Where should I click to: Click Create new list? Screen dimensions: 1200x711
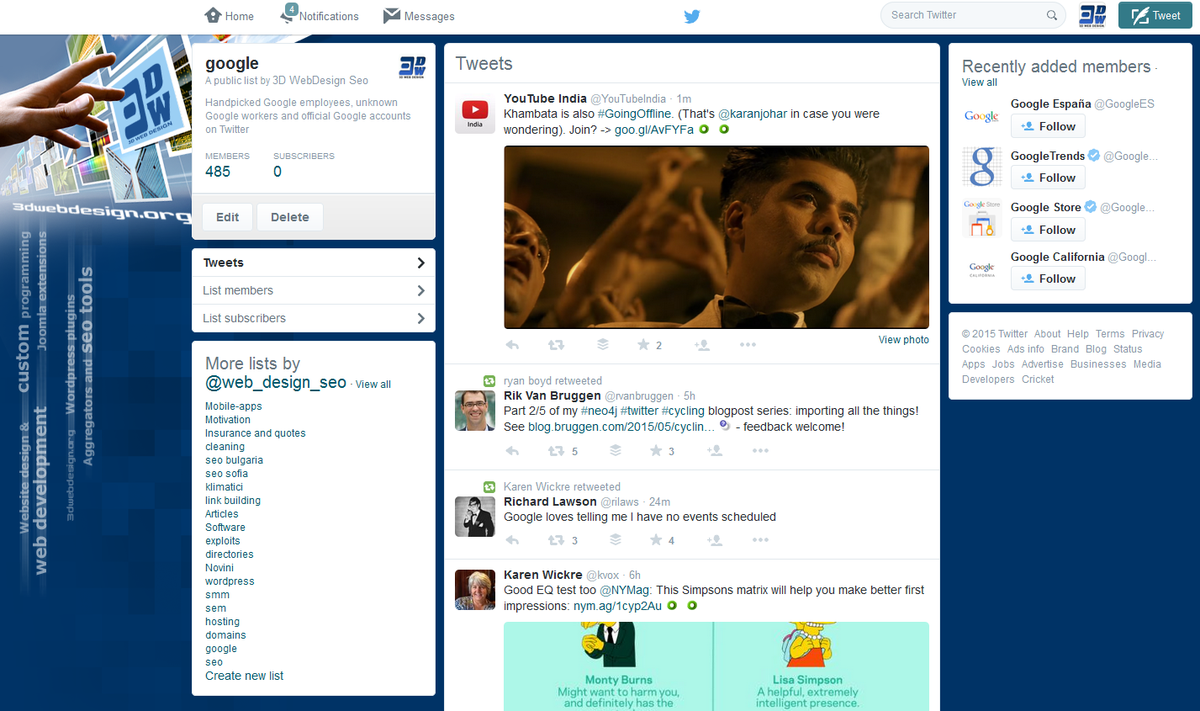tap(244, 676)
